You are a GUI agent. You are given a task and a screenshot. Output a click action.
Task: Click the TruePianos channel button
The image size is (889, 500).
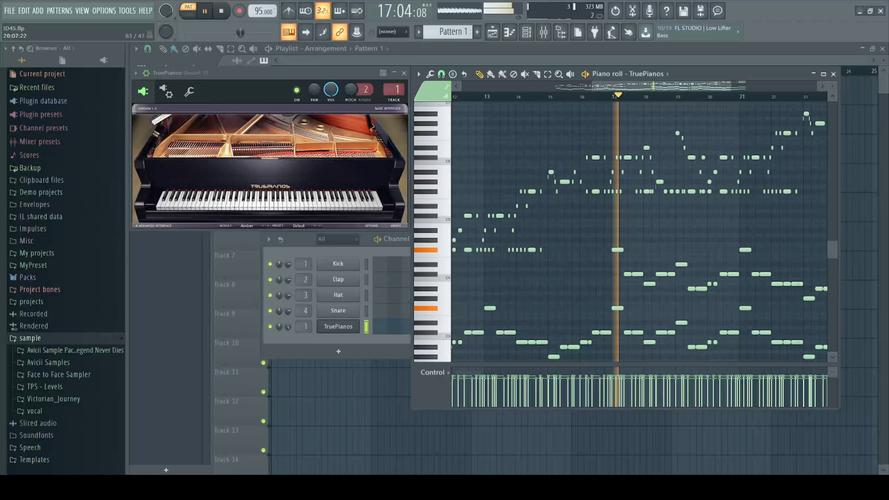(338, 326)
